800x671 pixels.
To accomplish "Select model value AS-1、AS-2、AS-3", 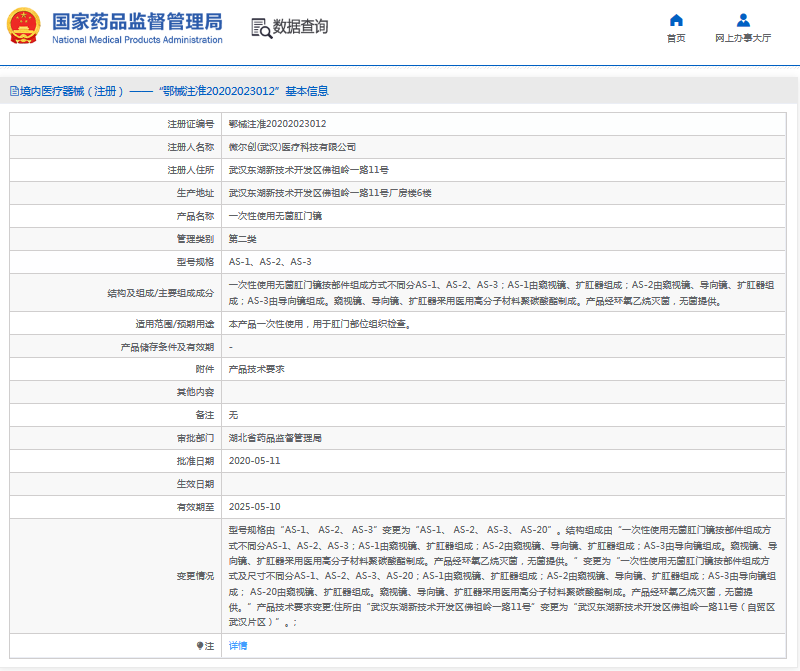I will 270,262.
